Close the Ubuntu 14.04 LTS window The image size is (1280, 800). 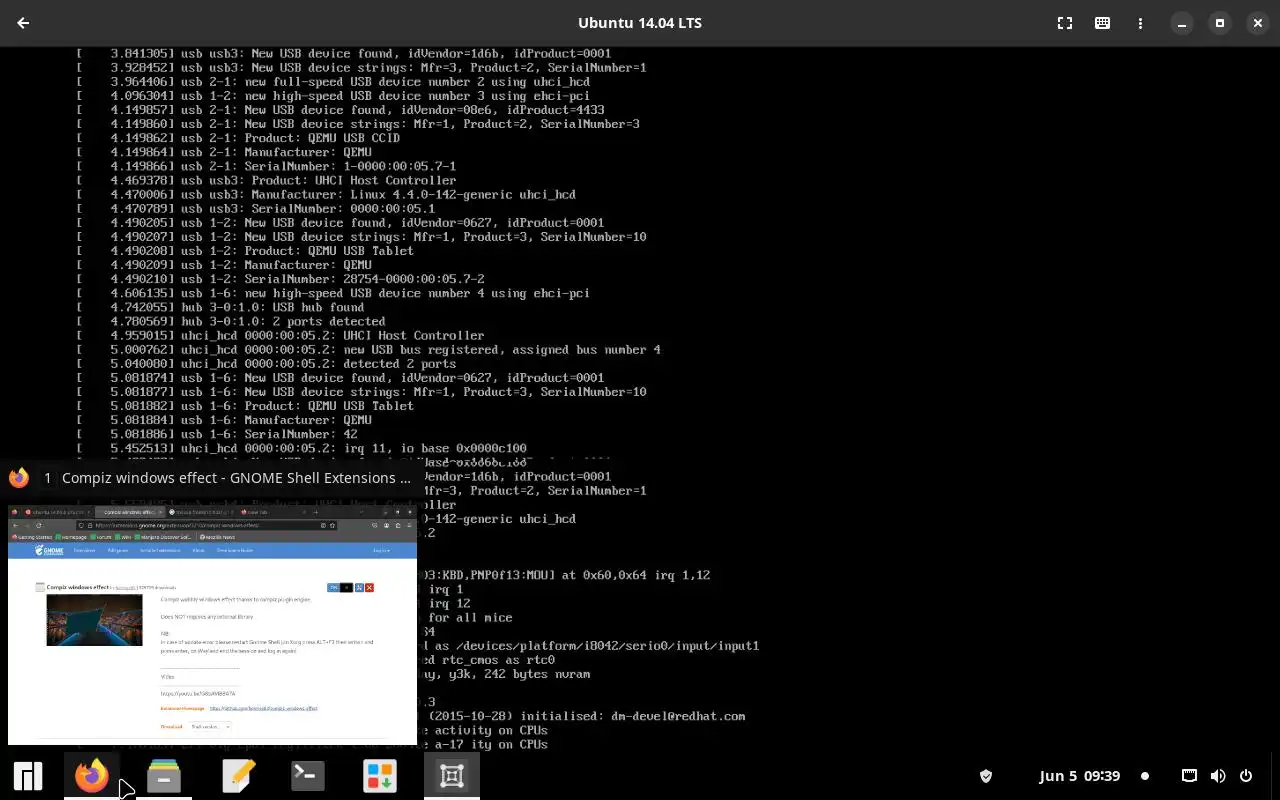click(x=1258, y=23)
